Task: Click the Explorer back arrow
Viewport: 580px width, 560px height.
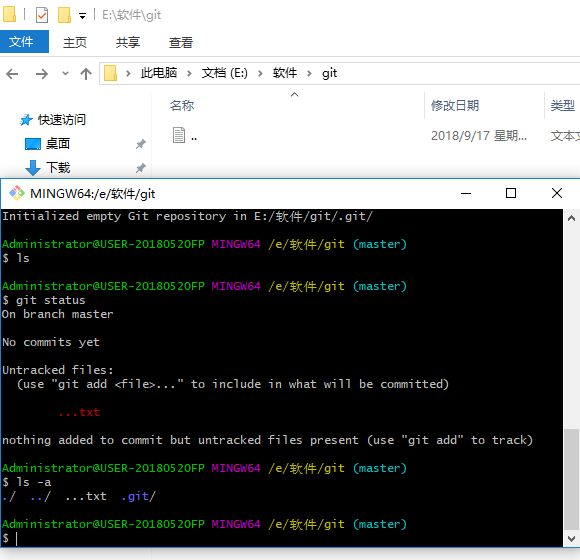Action: (x=12, y=74)
